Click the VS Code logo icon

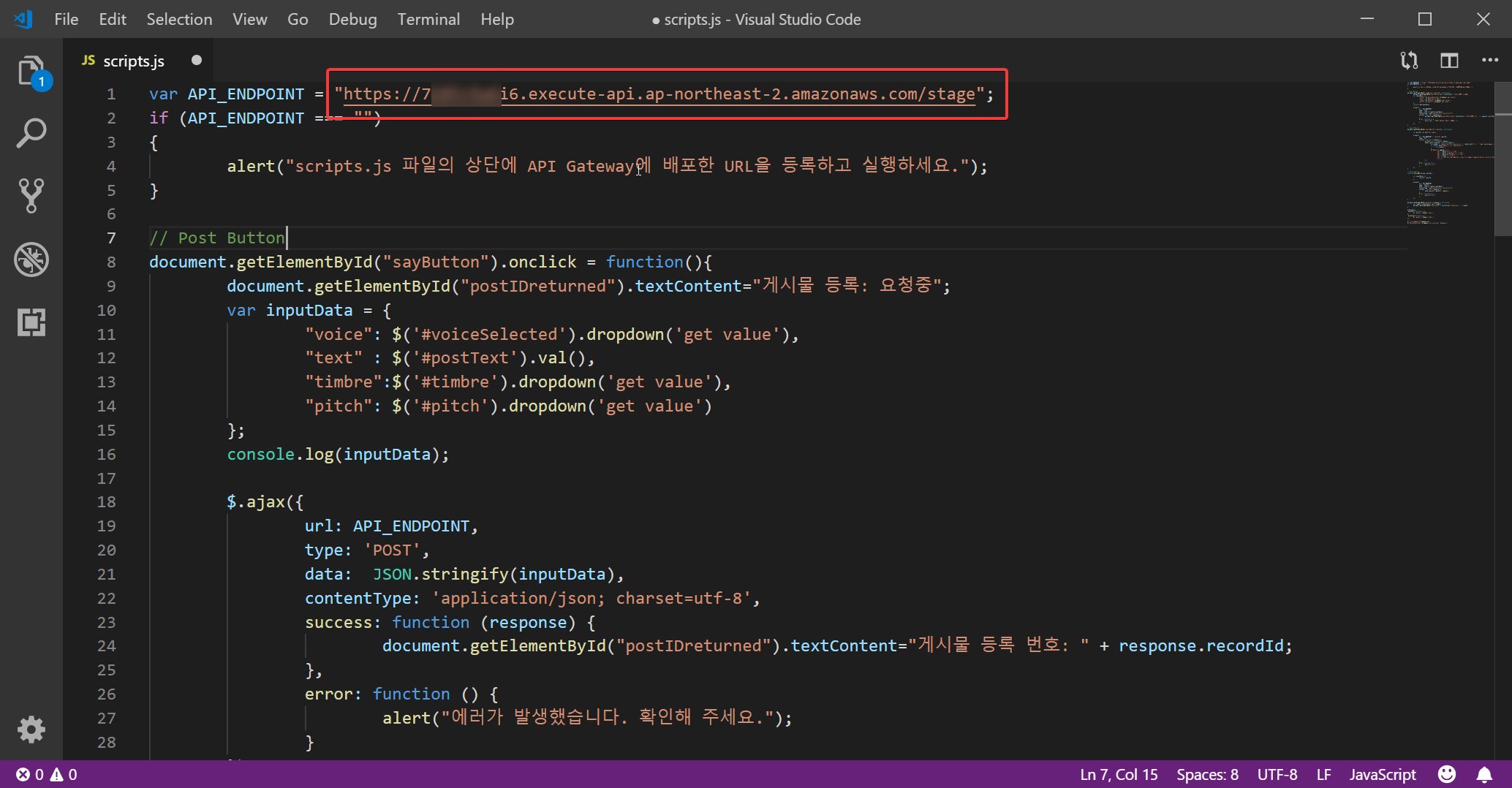pyautogui.click(x=23, y=19)
